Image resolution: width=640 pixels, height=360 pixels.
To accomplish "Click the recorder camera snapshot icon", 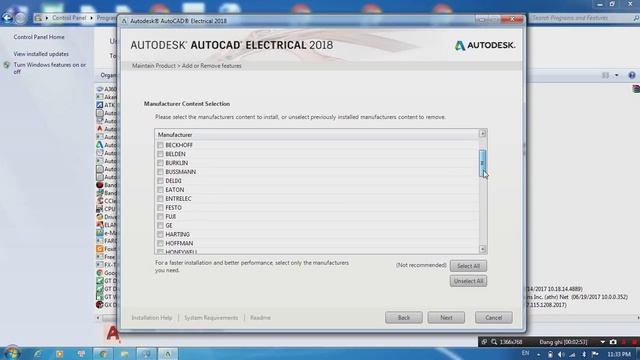I will pyautogui.click(x=613, y=342).
